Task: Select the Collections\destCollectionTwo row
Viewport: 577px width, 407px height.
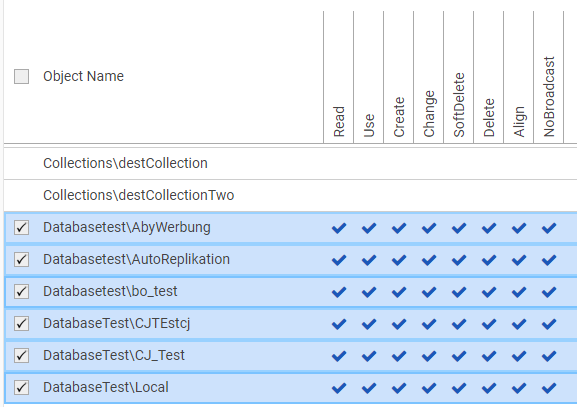Action: click(x=290, y=195)
